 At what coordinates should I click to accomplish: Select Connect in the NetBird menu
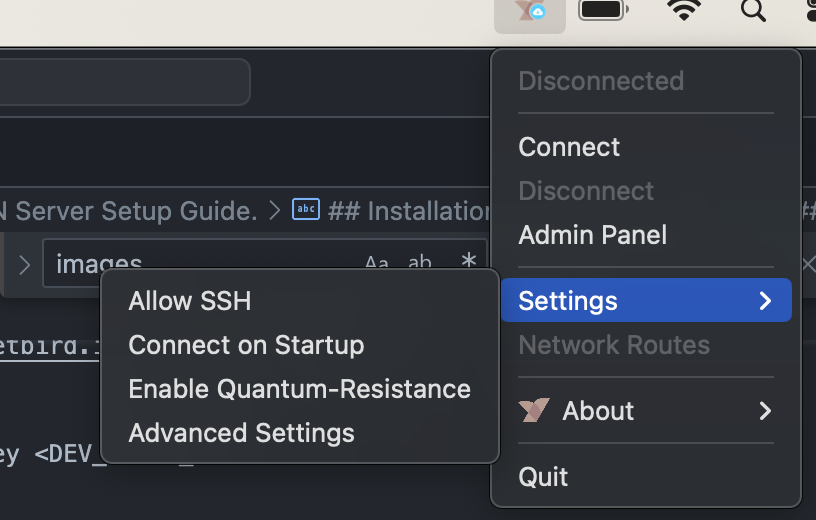pos(569,147)
